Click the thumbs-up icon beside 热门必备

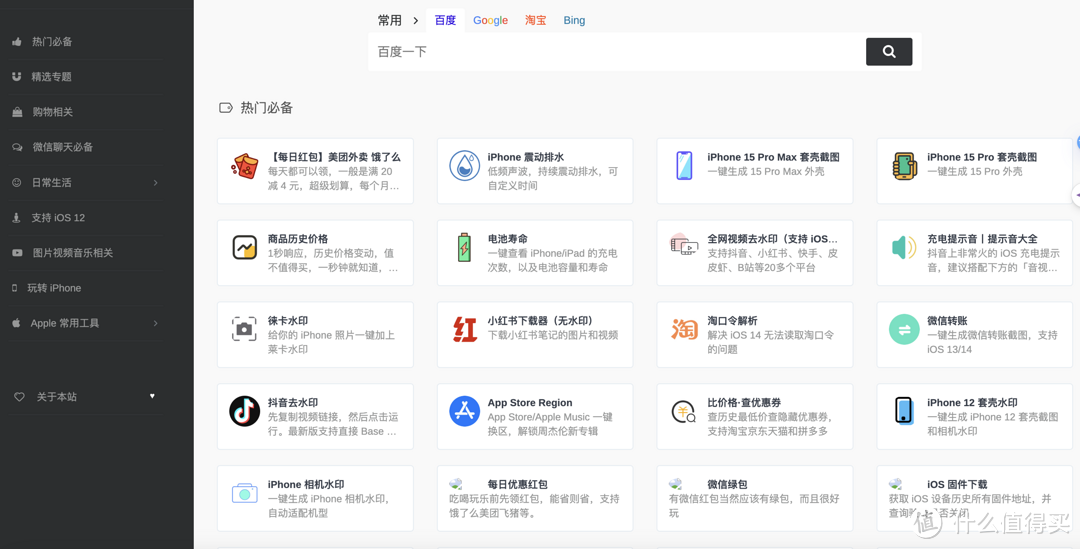(17, 41)
